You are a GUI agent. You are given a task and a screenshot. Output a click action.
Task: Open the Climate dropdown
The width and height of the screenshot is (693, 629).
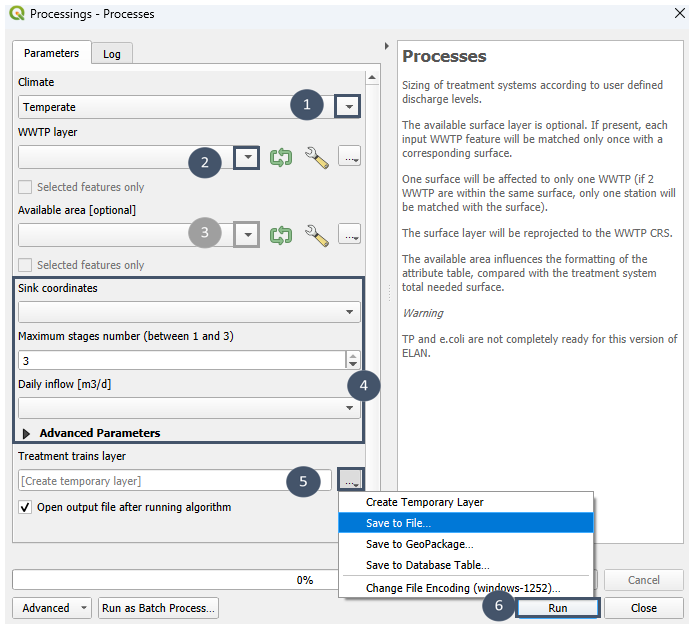pyautogui.click(x=347, y=106)
